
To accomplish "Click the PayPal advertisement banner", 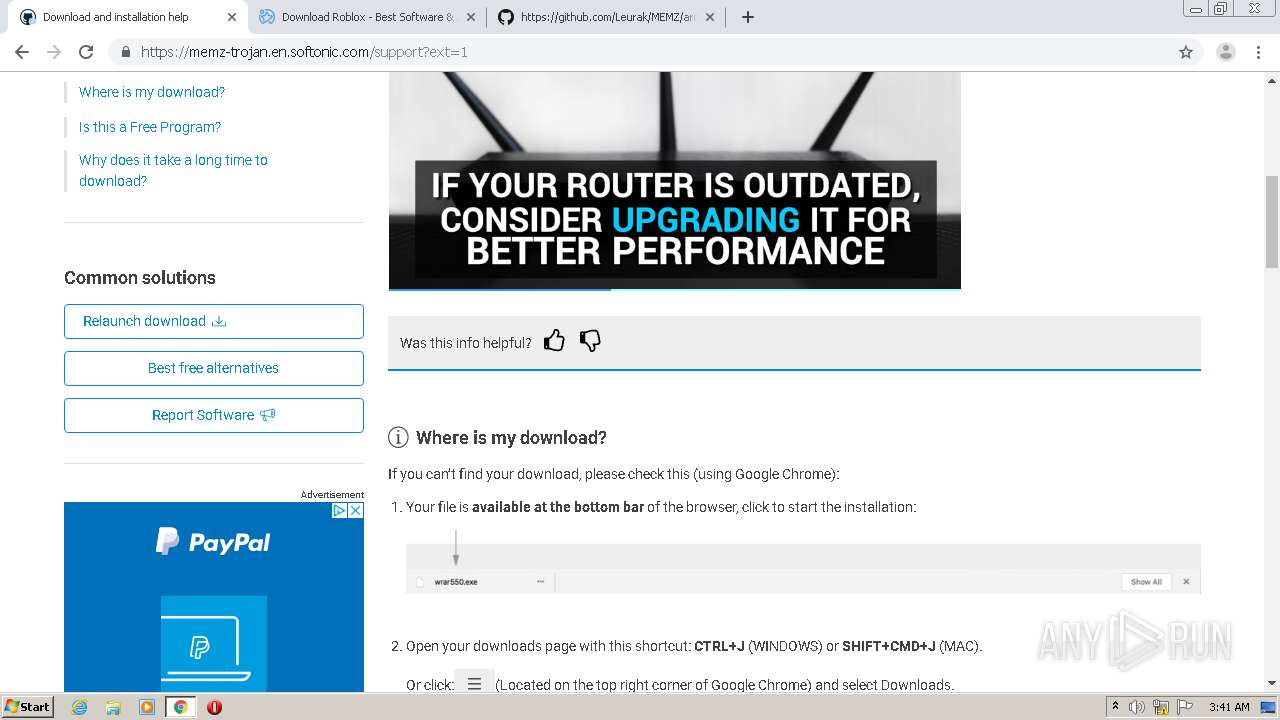I will tap(214, 597).
